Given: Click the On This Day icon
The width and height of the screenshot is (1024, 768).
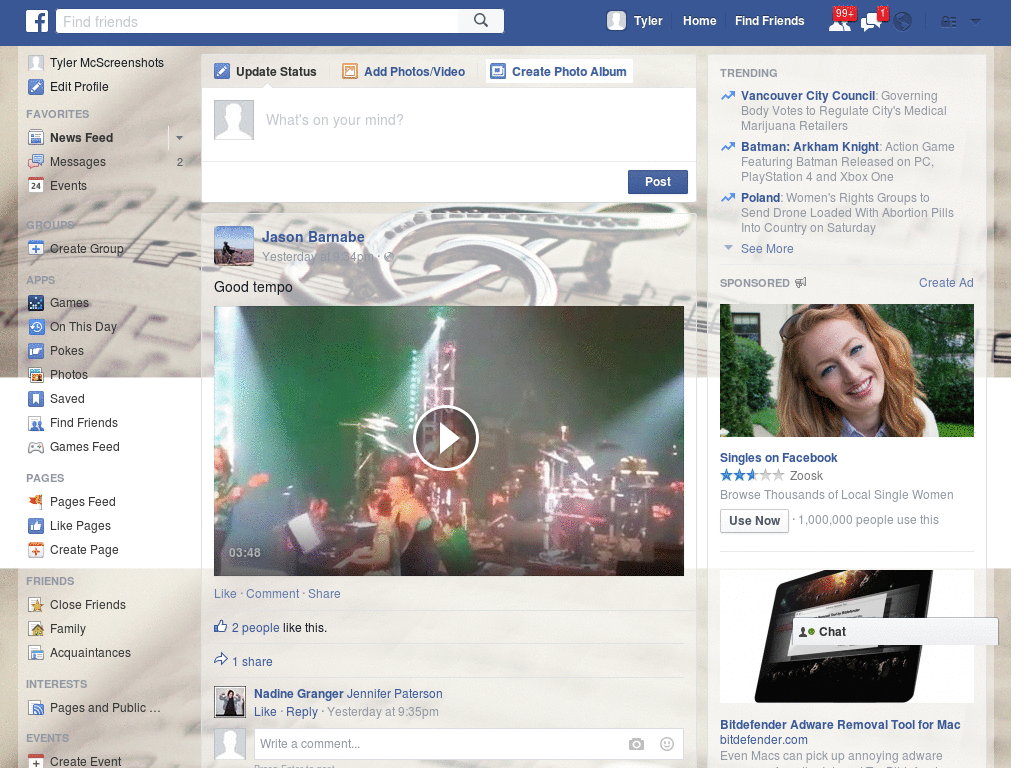Looking at the screenshot, I should coord(36,327).
